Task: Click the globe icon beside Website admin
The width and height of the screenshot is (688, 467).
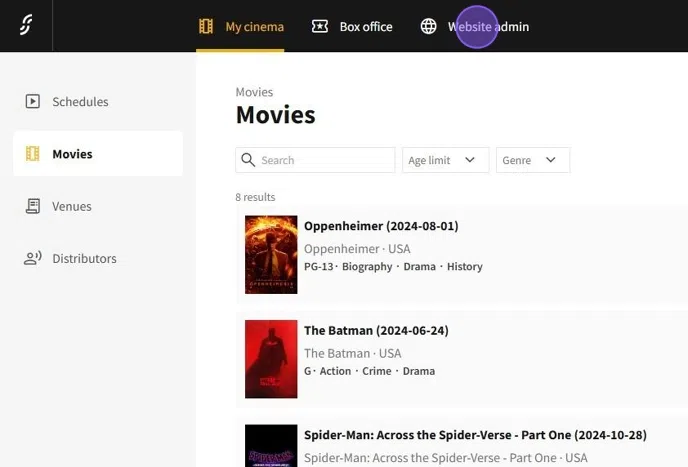Action: tap(429, 26)
